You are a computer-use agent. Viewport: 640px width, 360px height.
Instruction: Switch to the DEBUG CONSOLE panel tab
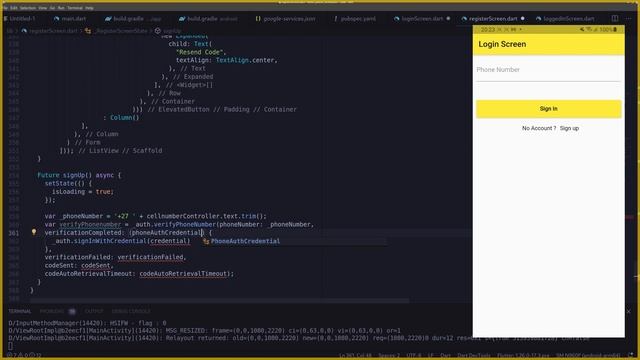(131, 311)
